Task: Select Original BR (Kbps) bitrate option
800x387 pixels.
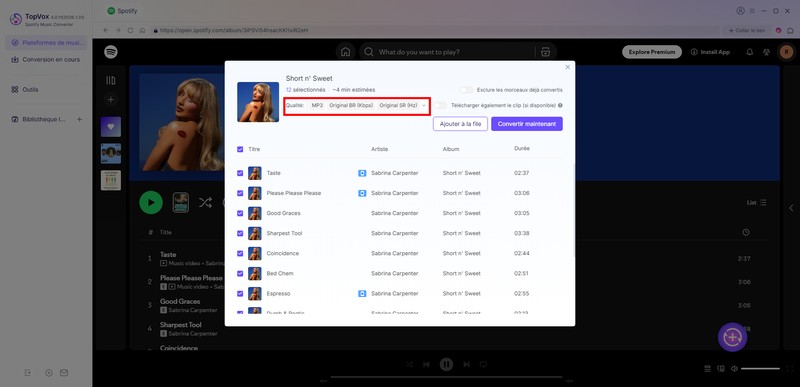Action: [x=351, y=106]
